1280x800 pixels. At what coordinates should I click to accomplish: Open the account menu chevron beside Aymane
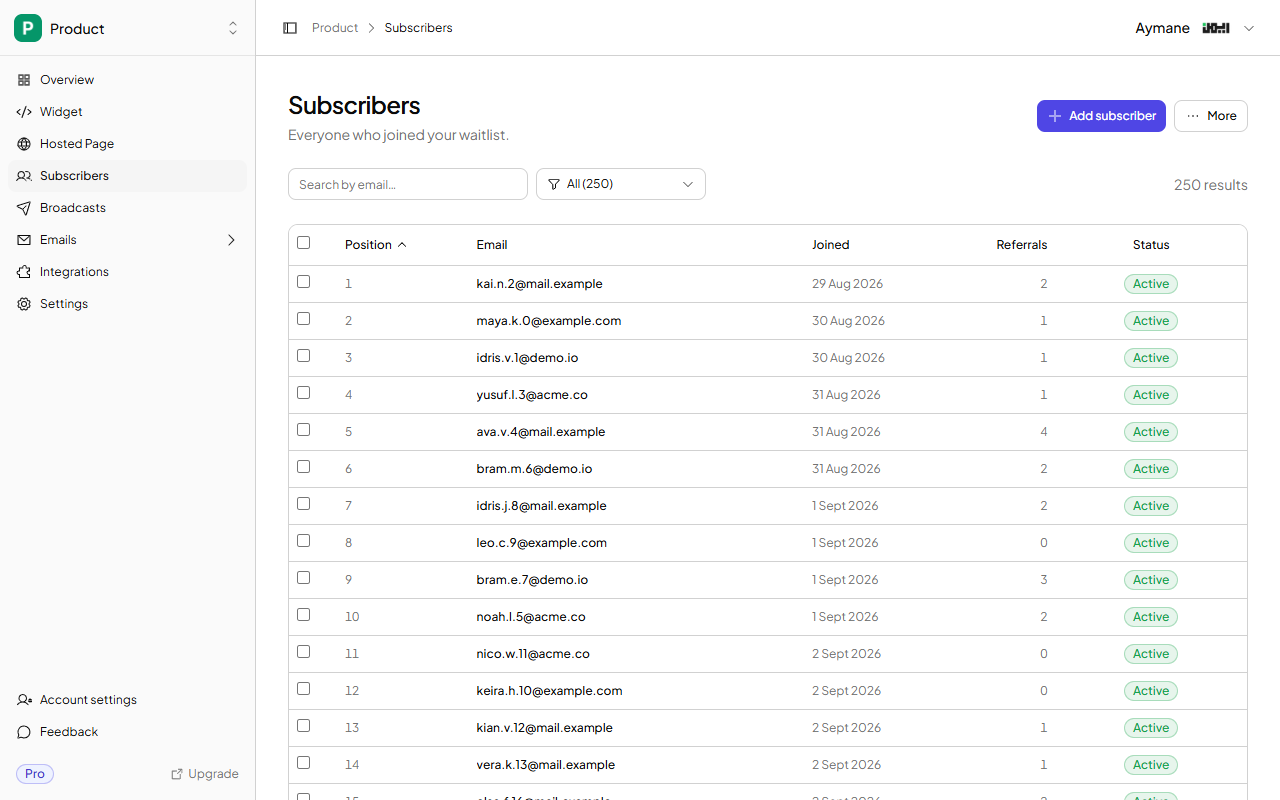pyautogui.click(x=1248, y=28)
